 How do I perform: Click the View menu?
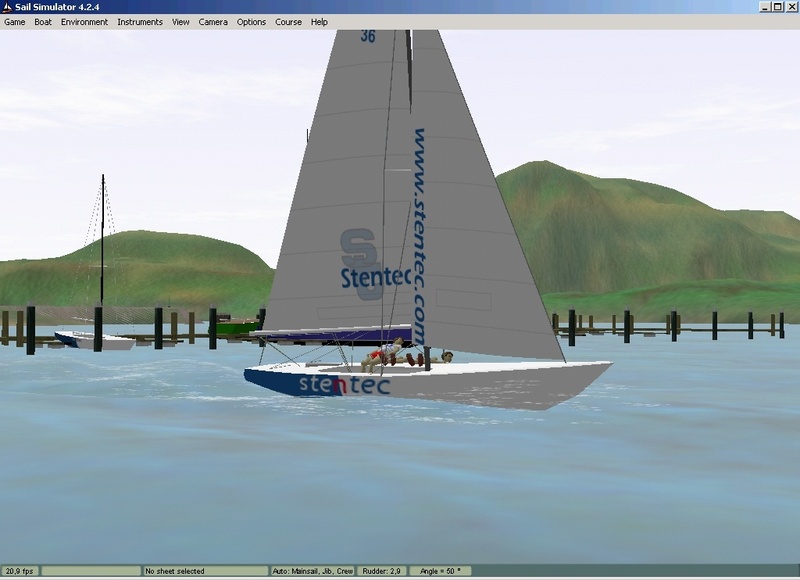pos(180,22)
